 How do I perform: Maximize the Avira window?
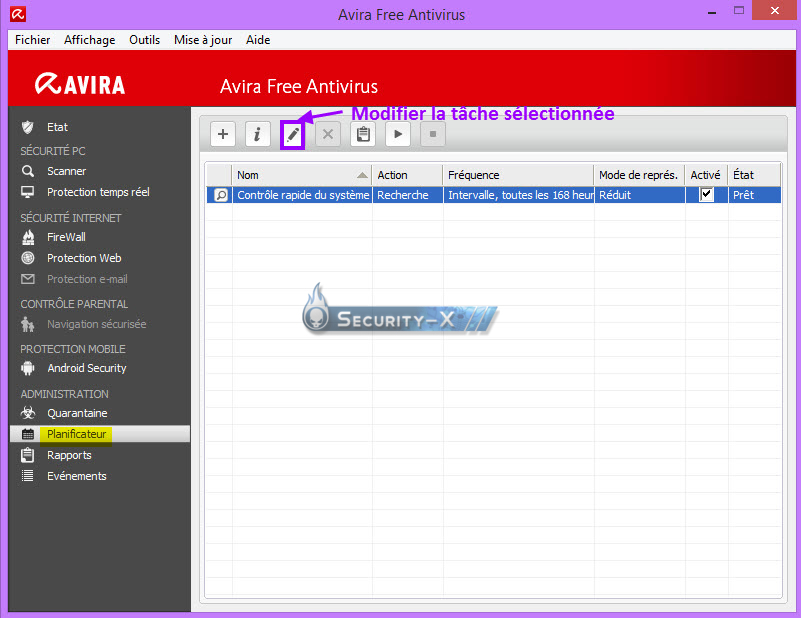point(739,10)
